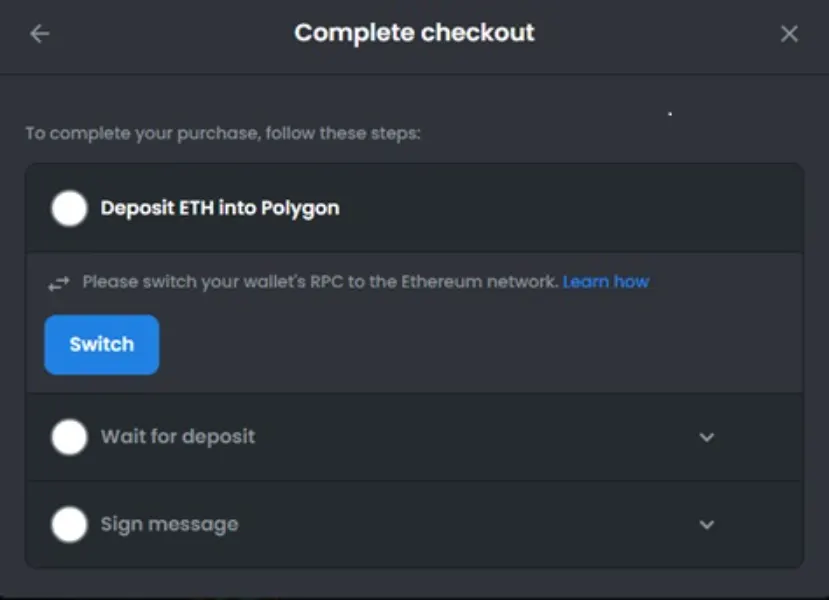Close the Complete checkout dialog
The width and height of the screenshot is (829, 600).
[789, 34]
